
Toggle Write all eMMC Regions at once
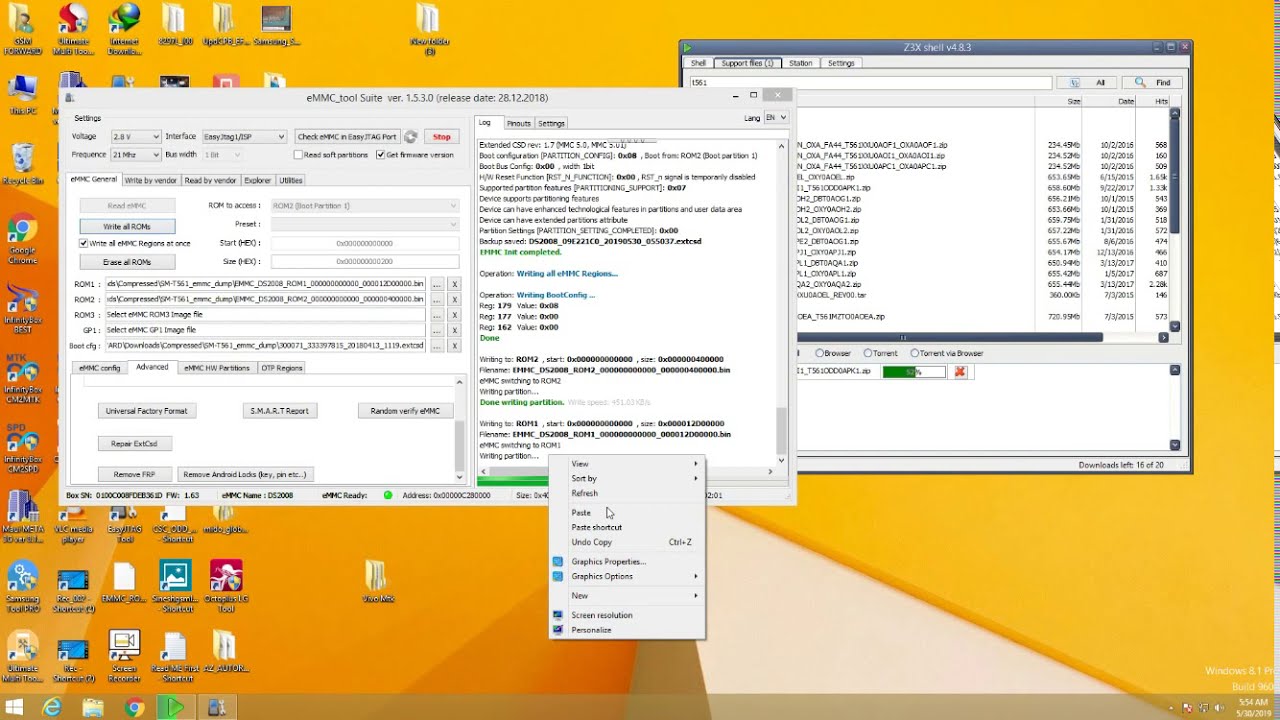click(x=84, y=243)
